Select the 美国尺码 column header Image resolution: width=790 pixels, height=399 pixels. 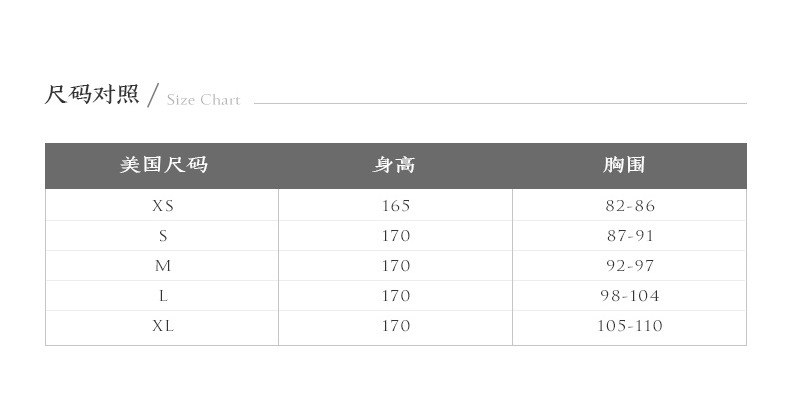[164, 165]
